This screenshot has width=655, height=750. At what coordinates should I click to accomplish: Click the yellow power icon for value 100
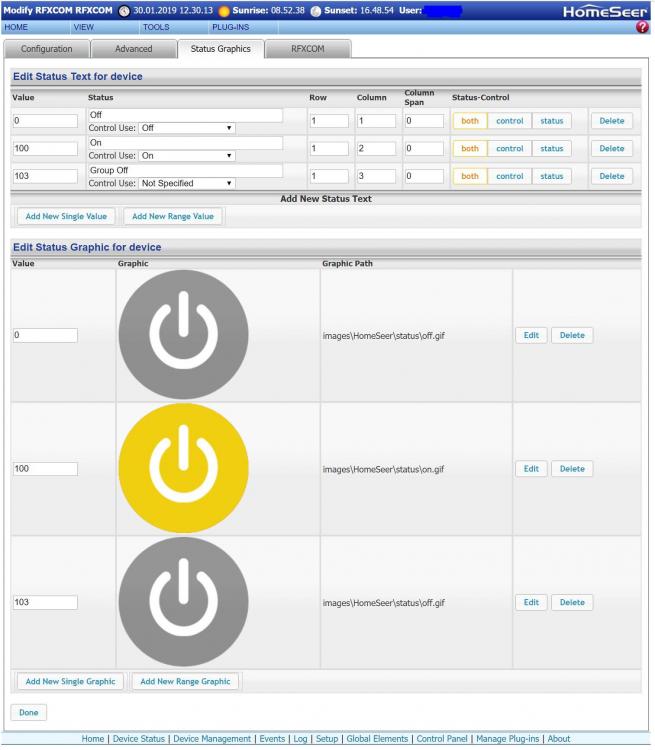click(183, 468)
